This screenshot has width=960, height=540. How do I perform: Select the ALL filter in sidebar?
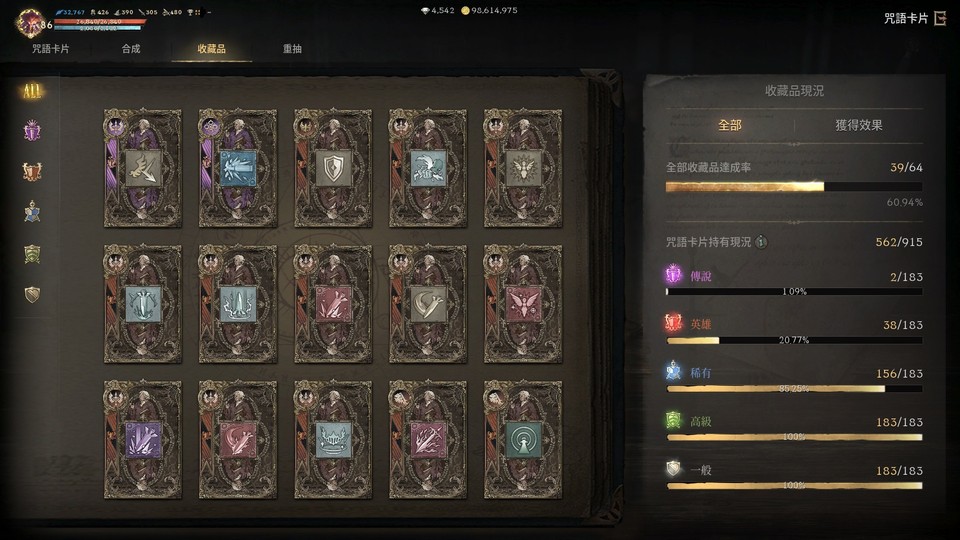(32, 91)
